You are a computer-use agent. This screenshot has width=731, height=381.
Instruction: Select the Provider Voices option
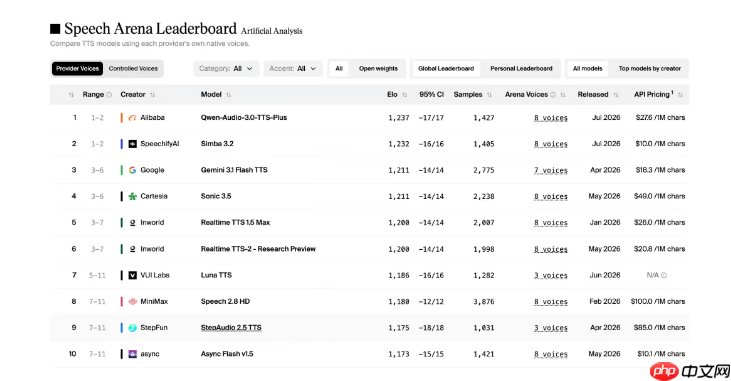coord(77,69)
